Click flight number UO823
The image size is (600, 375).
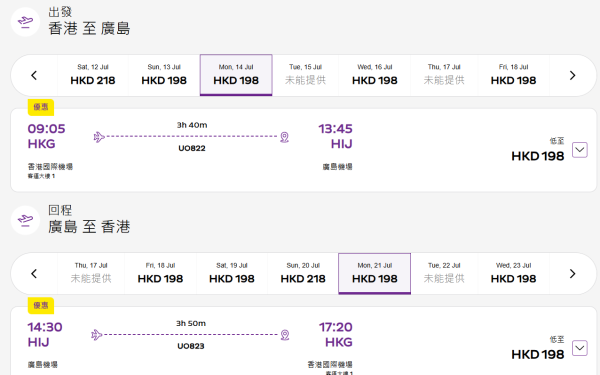pos(191,346)
